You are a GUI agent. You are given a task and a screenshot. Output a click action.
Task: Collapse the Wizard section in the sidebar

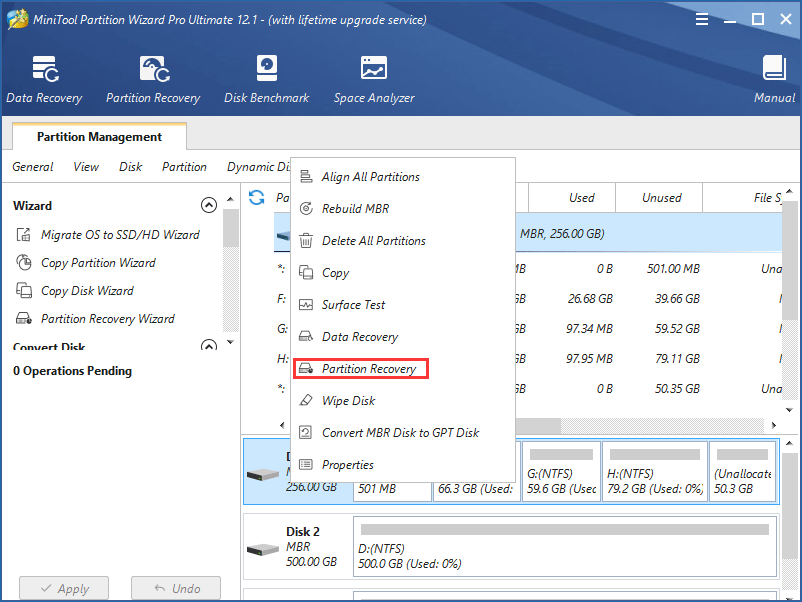[209, 204]
